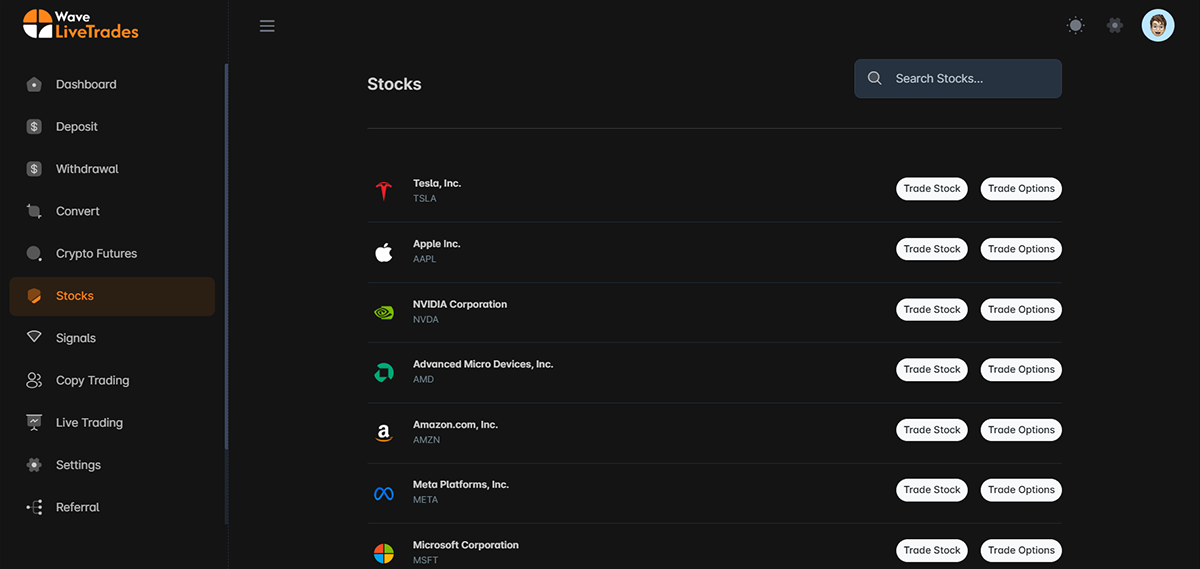1200x569 pixels.
Task: Open the gear settings icon in header
Action: coord(1115,26)
